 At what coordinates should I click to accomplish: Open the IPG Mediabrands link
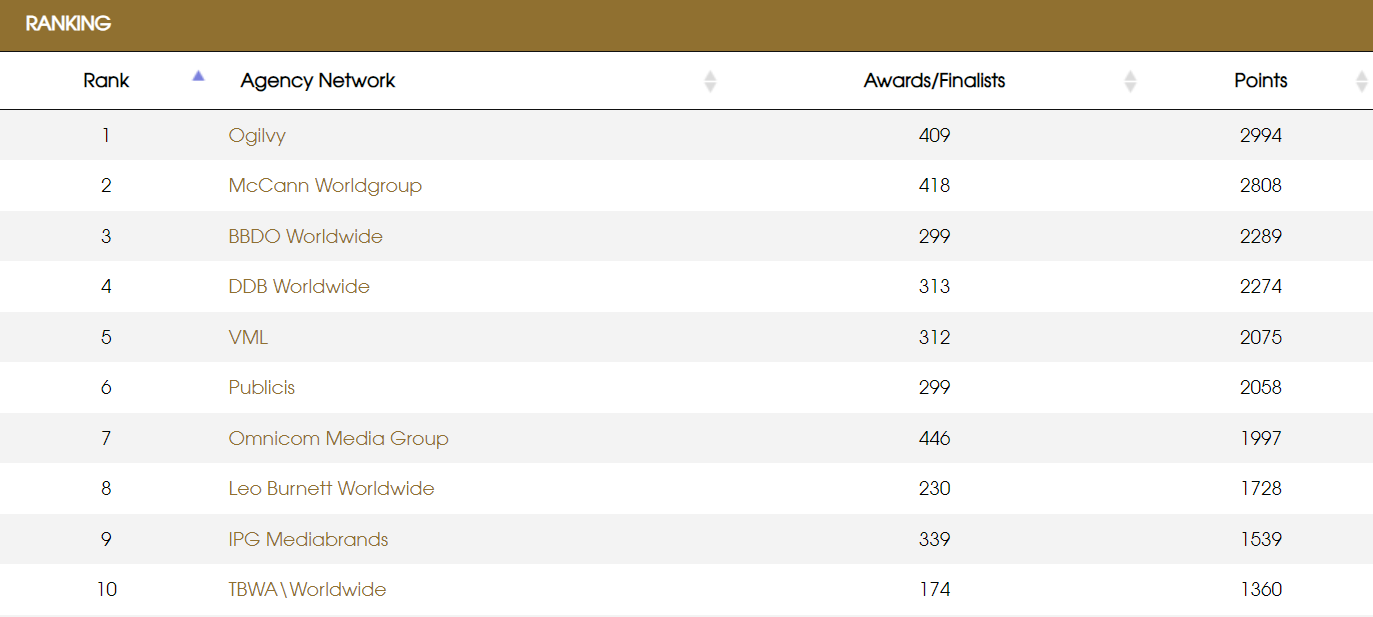(x=308, y=540)
